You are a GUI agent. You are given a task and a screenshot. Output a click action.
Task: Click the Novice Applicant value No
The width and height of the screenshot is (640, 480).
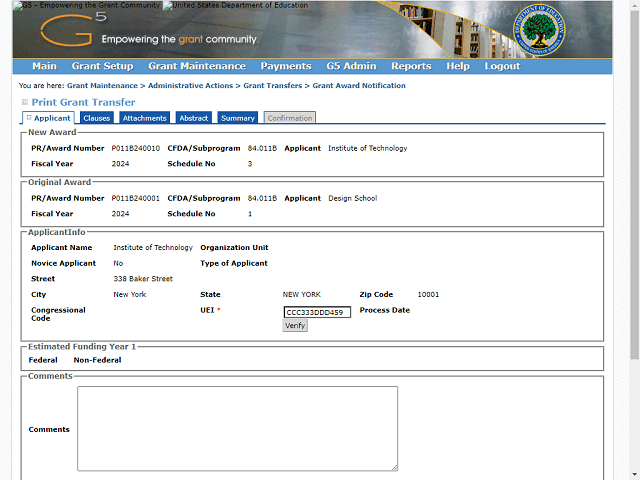[x=118, y=263]
